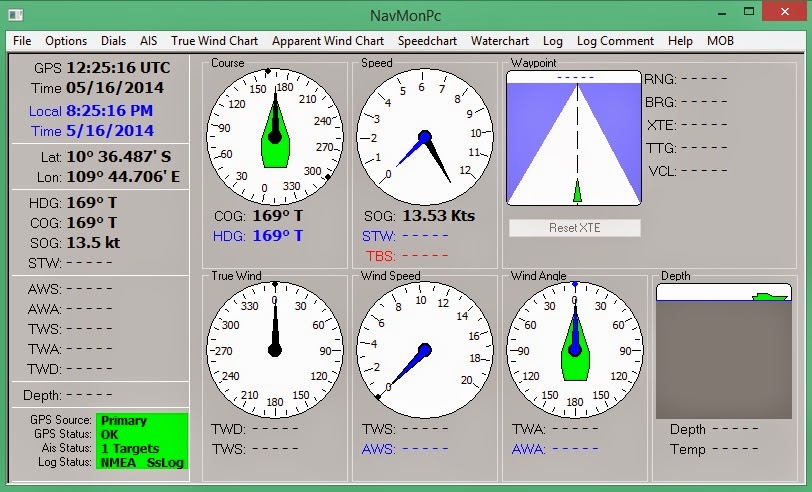Click the Depth display panel
812x492 pixels.
point(724,351)
